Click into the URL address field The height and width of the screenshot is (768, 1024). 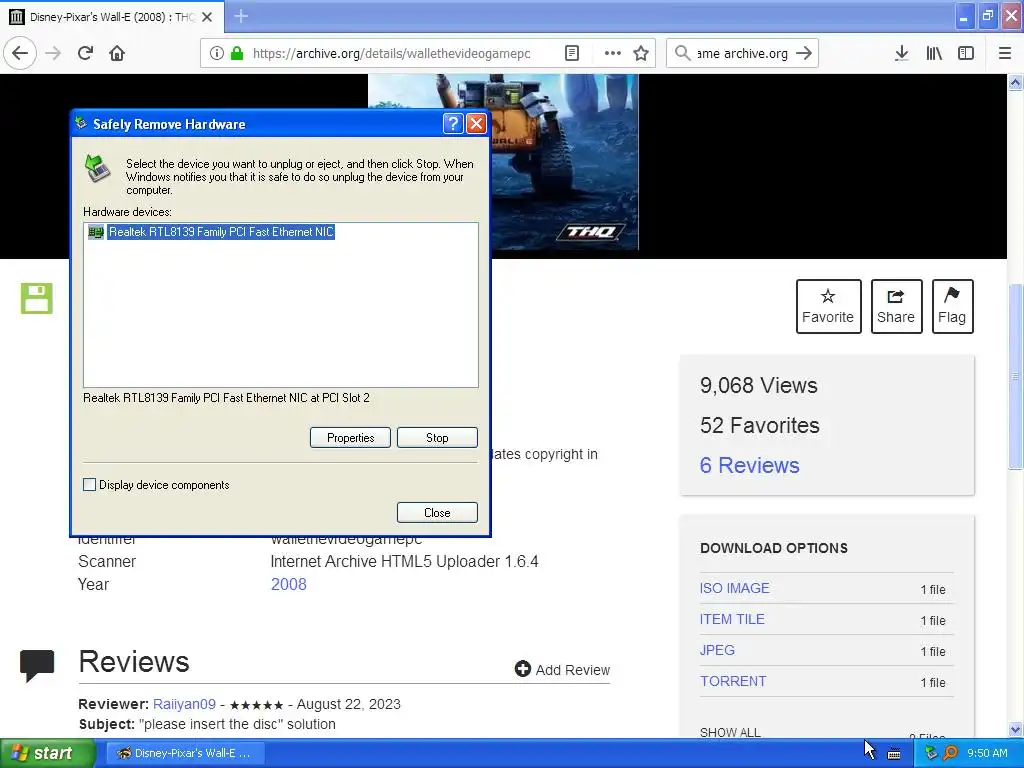(x=392, y=54)
